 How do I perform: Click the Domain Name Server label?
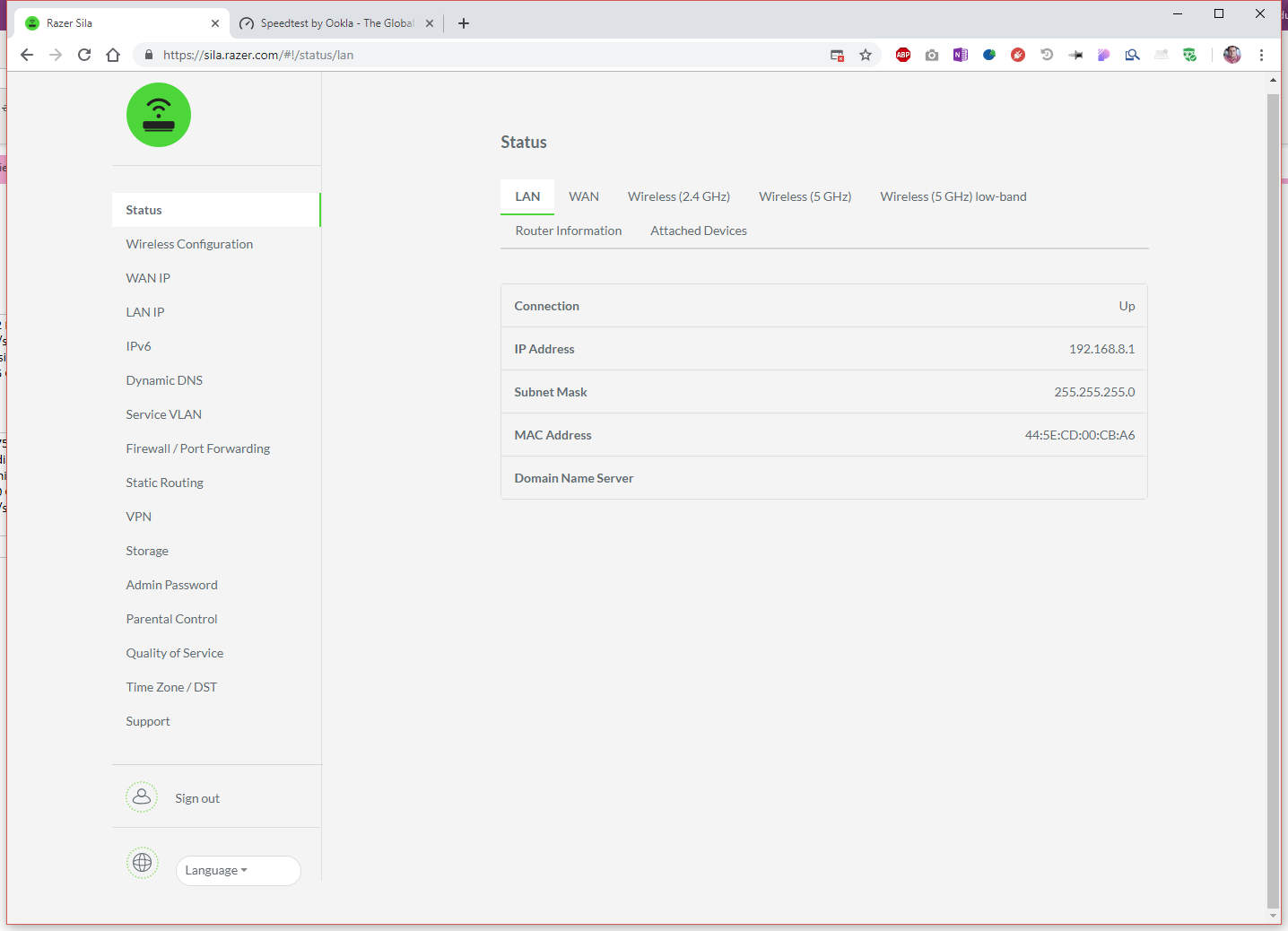tap(574, 478)
